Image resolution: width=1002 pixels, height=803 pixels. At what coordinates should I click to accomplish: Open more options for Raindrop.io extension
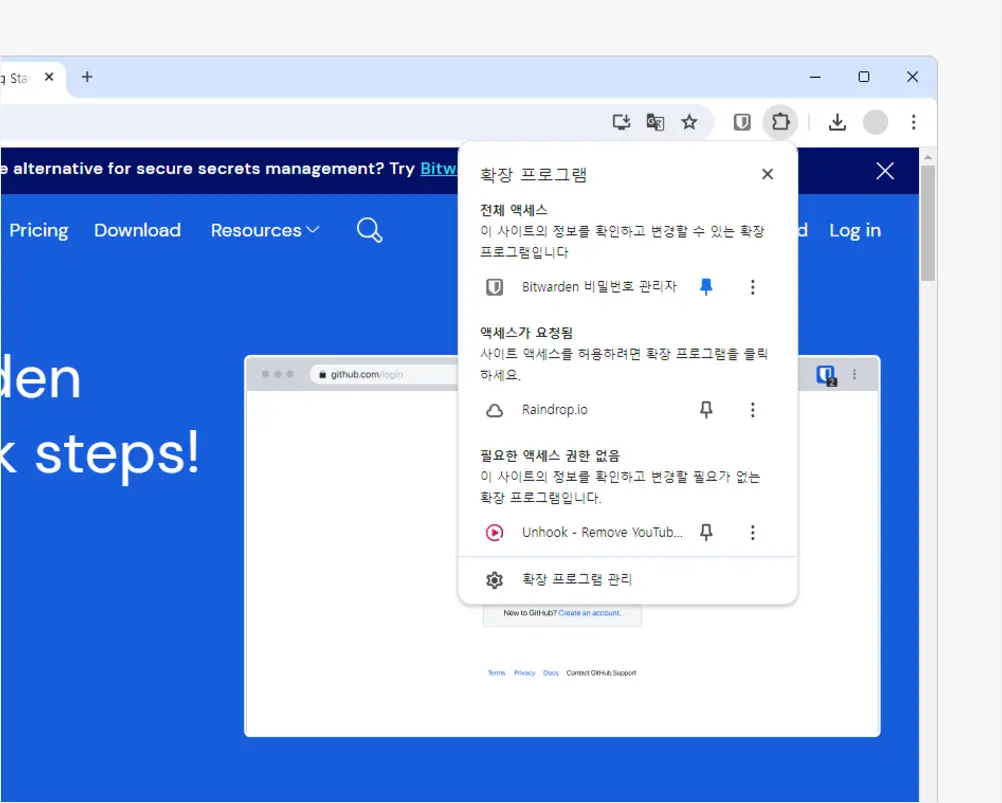[753, 410]
